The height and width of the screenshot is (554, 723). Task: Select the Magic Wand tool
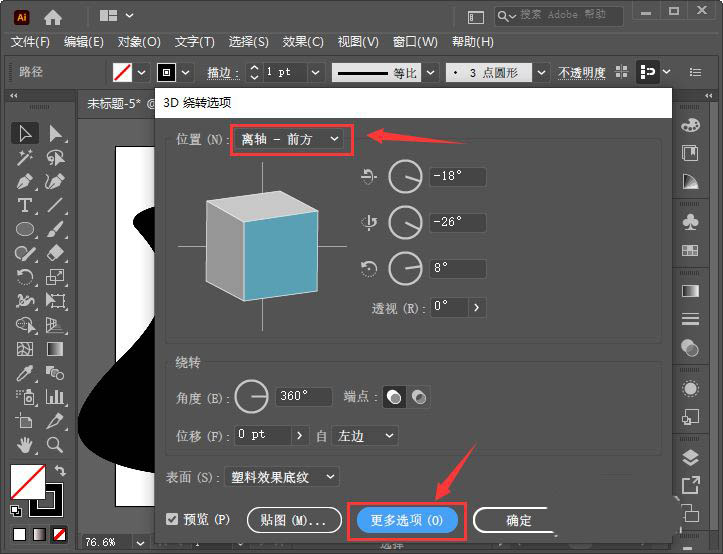coord(25,158)
